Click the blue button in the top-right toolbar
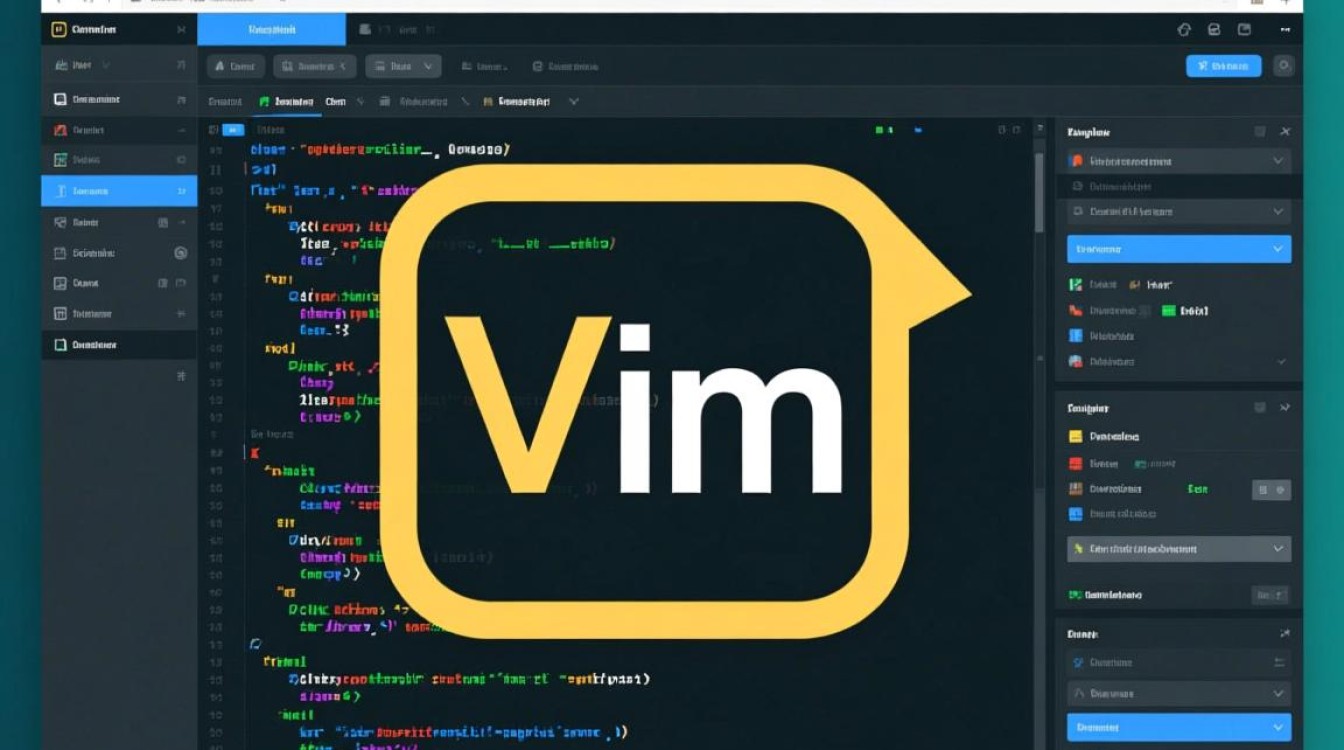Screen dimensions: 1344x750 pyautogui.click(x=1223, y=66)
